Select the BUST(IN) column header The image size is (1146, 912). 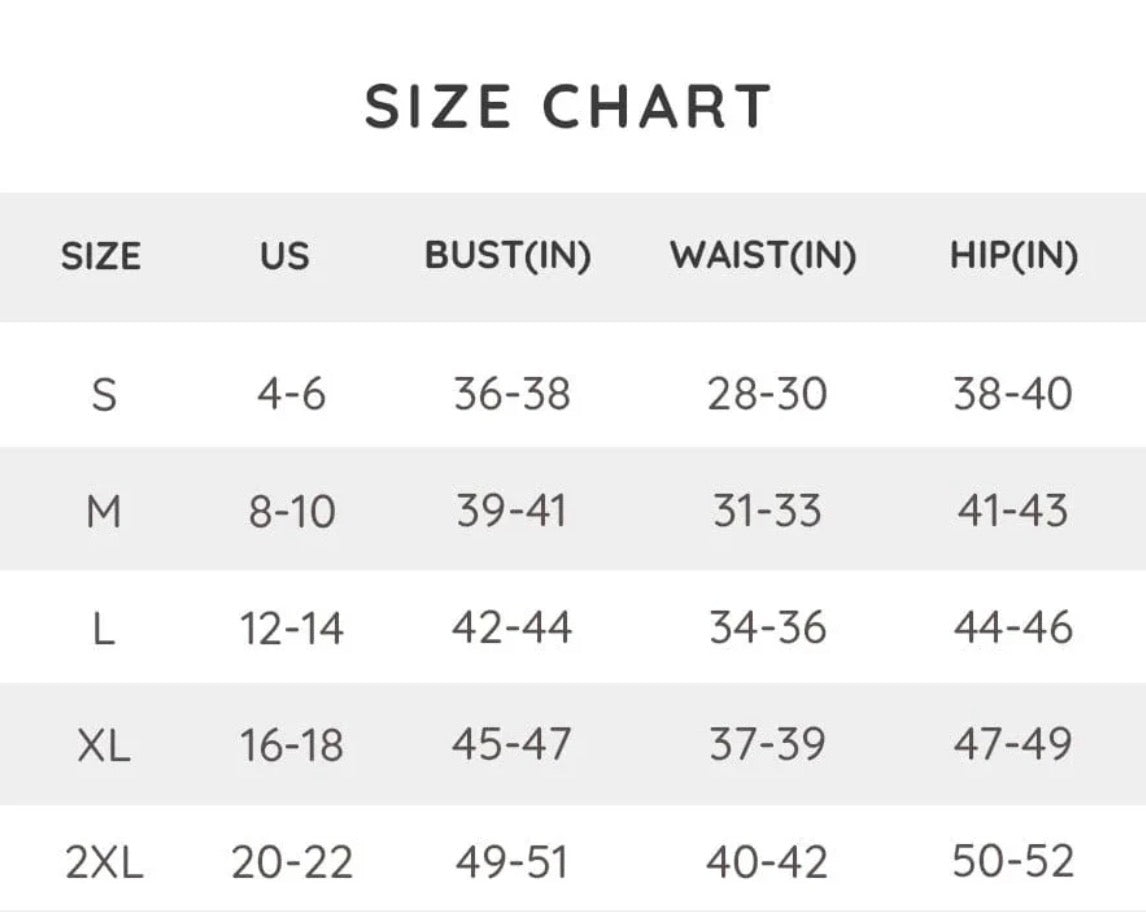pyautogui.click(x=508, y=256)
